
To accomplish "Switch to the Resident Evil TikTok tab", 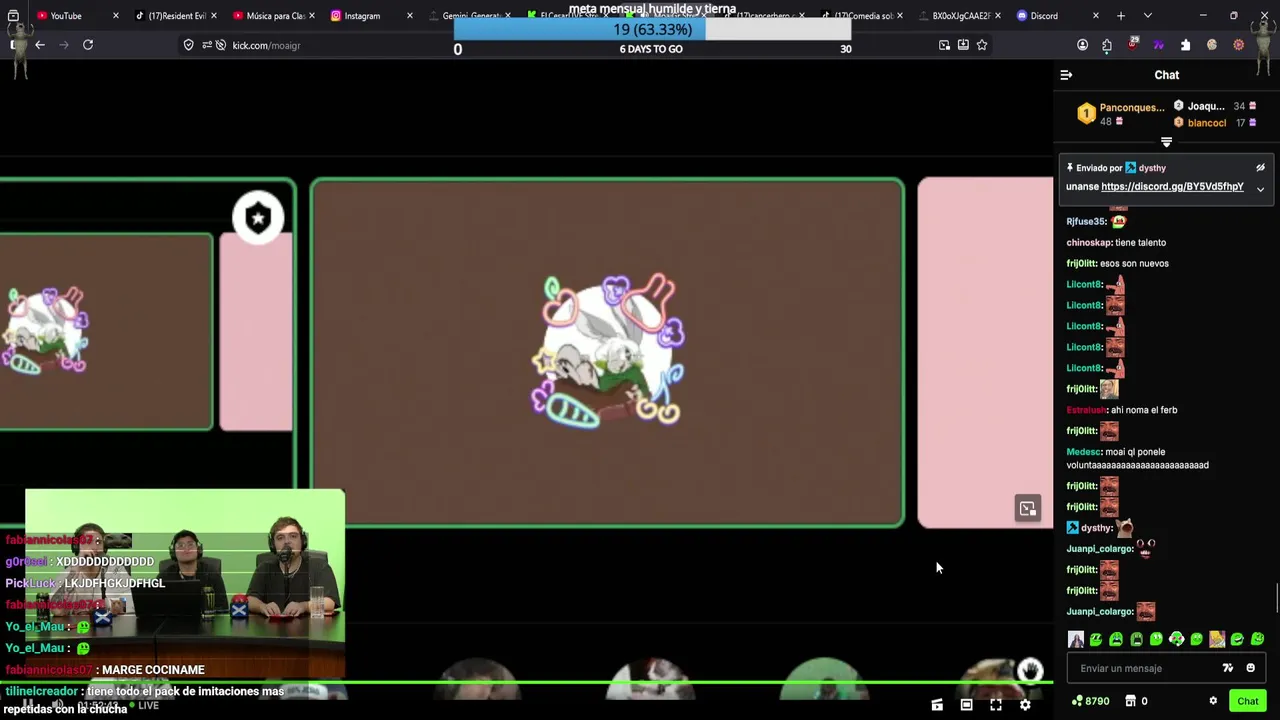I will click(177, 16).
